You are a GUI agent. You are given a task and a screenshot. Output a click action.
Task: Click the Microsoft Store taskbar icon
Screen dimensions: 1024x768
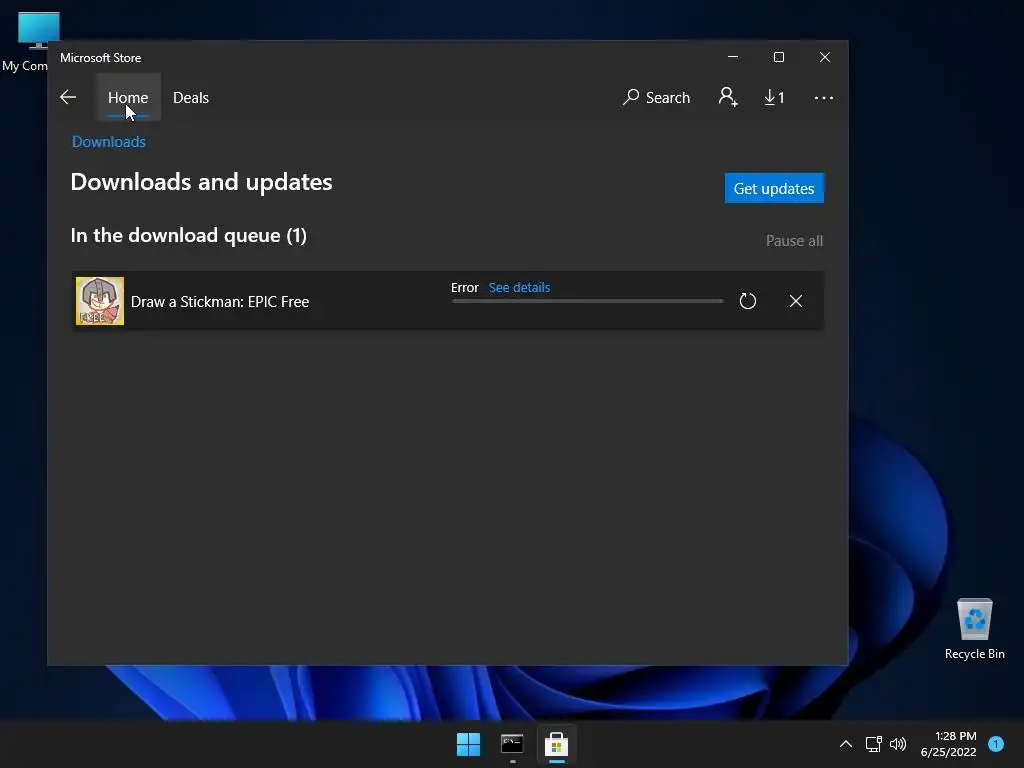click(556, 744)
